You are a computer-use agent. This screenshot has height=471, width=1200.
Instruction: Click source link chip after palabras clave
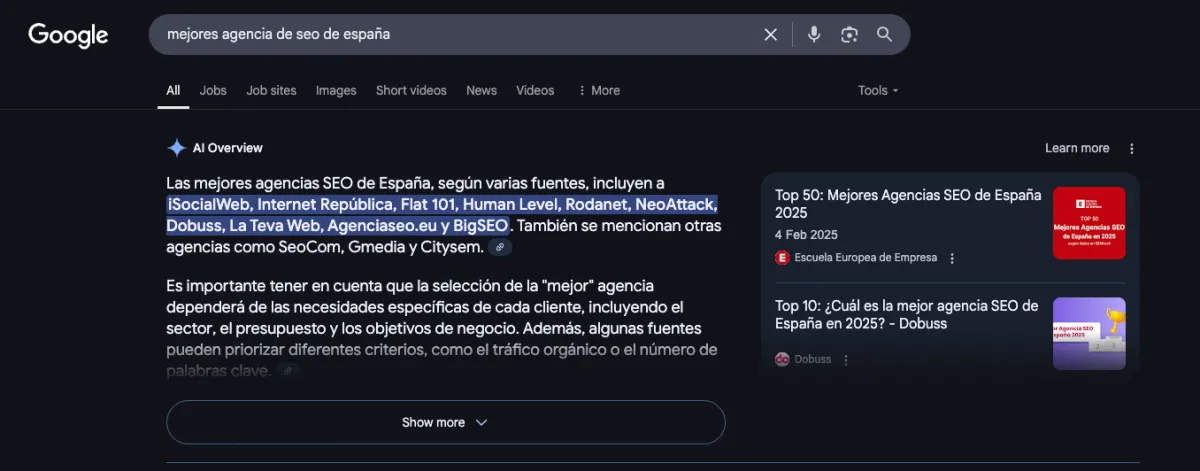288,371
